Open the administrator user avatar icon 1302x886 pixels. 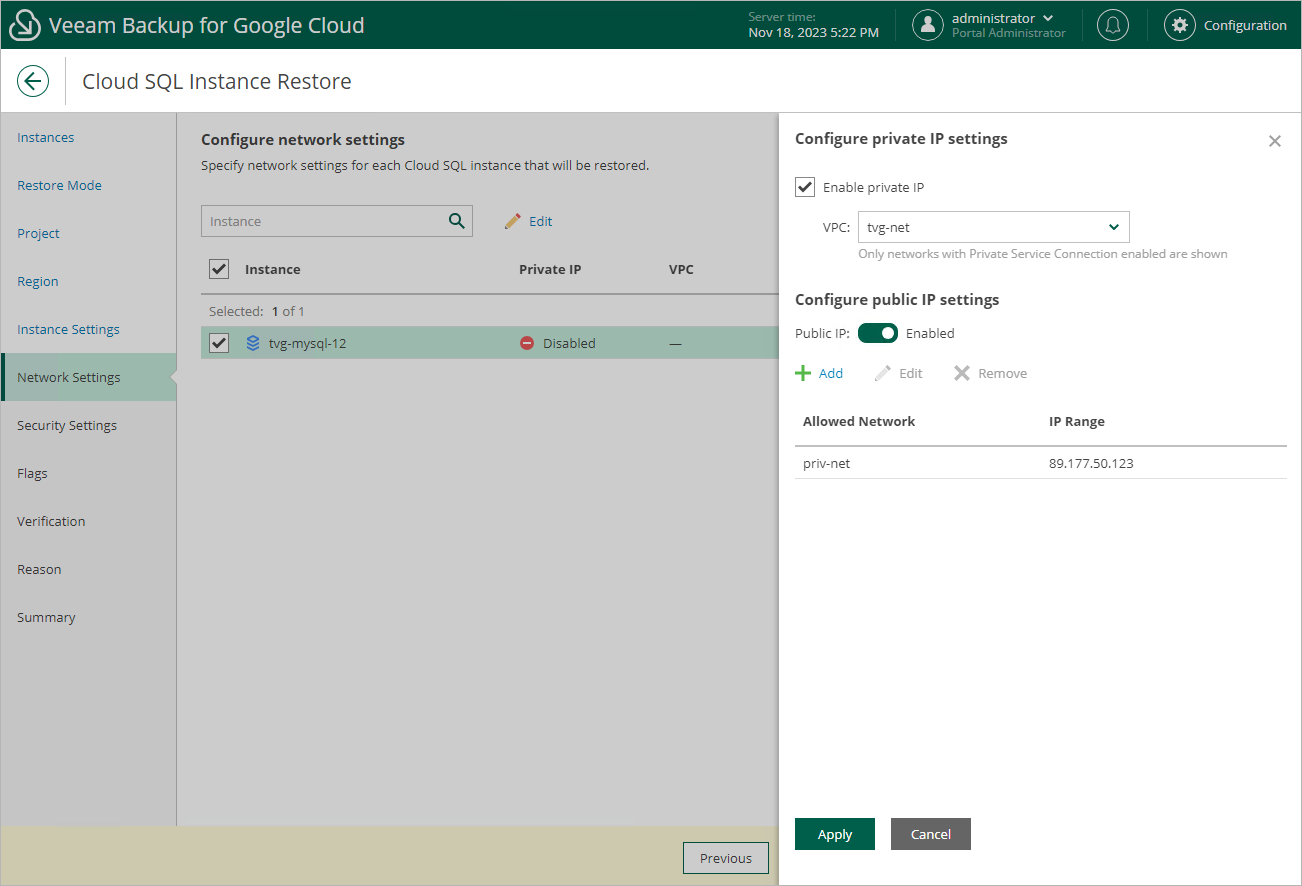pyautogui.click(x=929, y=25)
